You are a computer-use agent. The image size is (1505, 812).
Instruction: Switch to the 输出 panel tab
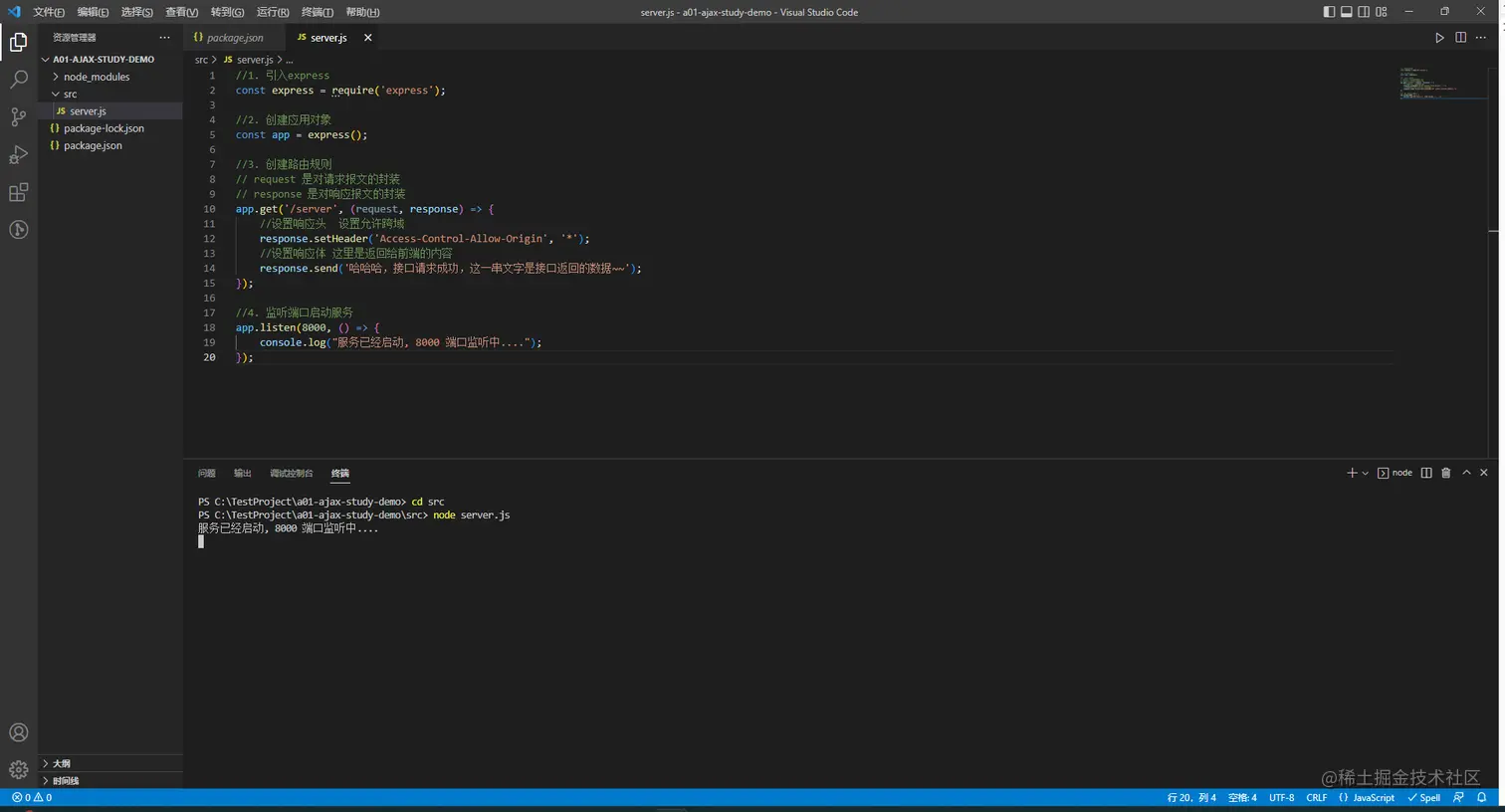click(242, 474)
